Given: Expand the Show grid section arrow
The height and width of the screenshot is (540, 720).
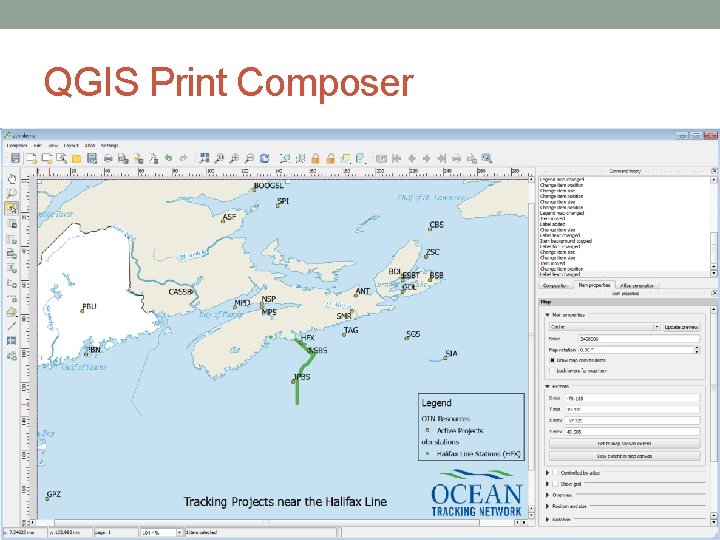Looking at the screenshot, I should click(x=547, y=484).
